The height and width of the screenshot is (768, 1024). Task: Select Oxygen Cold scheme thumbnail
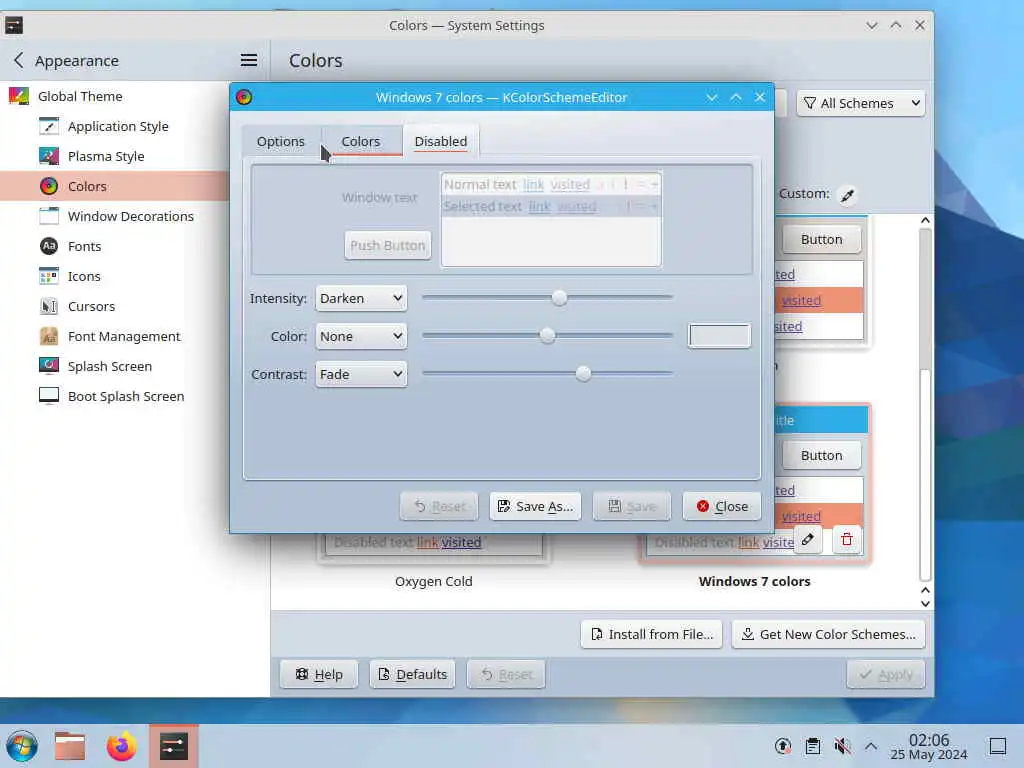[x=434, y=547]
